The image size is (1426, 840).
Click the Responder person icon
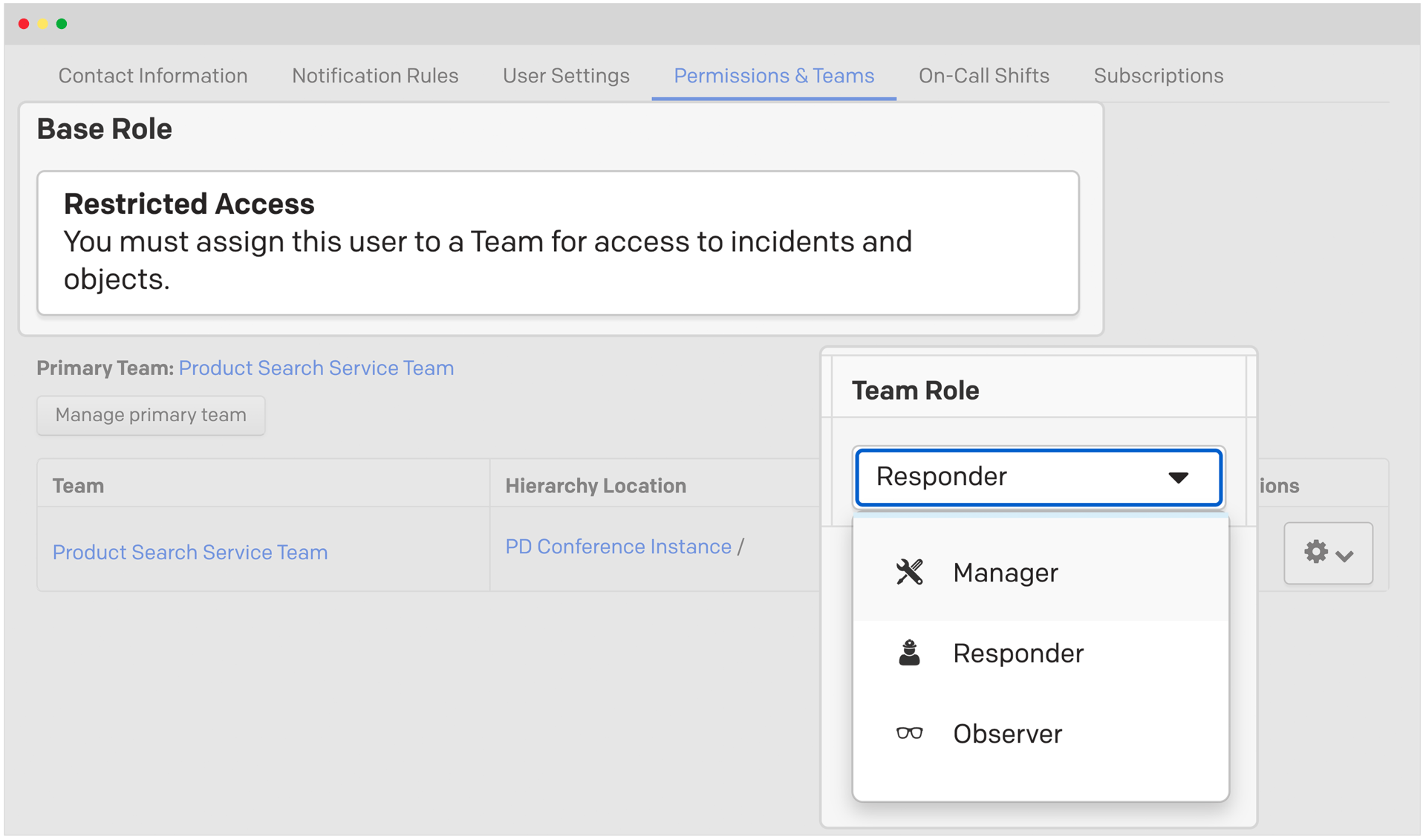point(909,653)
